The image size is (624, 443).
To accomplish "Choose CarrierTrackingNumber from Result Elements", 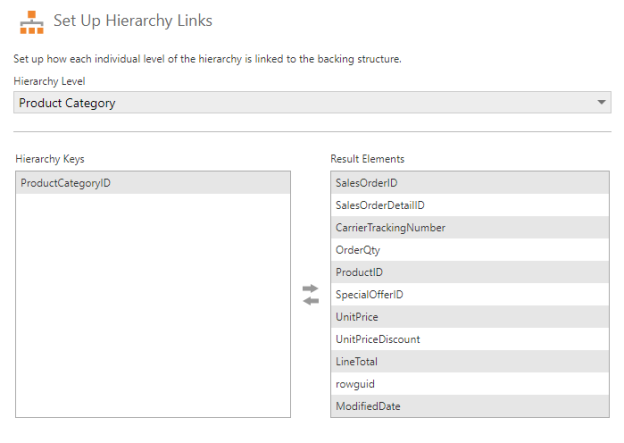I will point(469,227).
